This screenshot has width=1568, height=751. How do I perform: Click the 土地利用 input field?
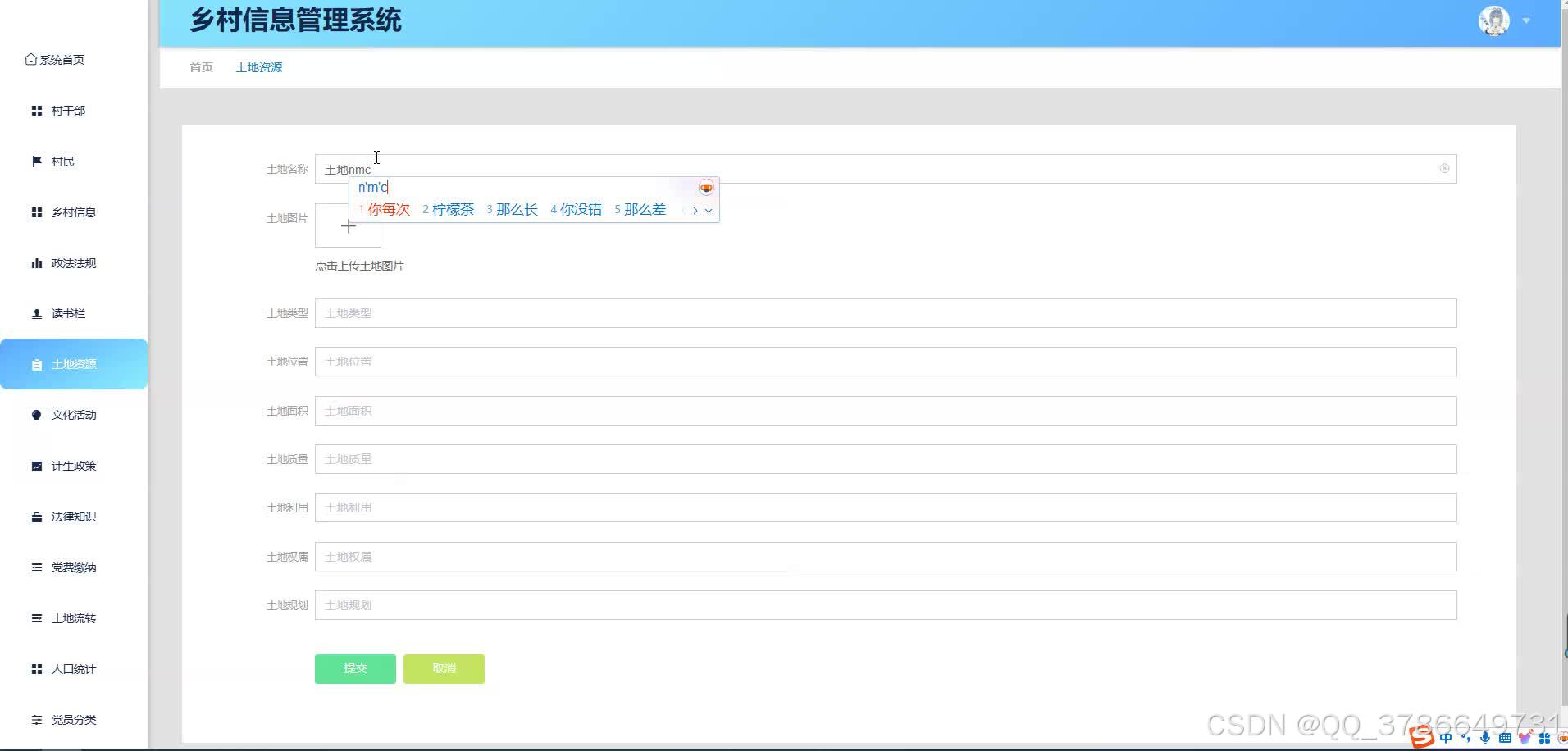coord(886,507)
